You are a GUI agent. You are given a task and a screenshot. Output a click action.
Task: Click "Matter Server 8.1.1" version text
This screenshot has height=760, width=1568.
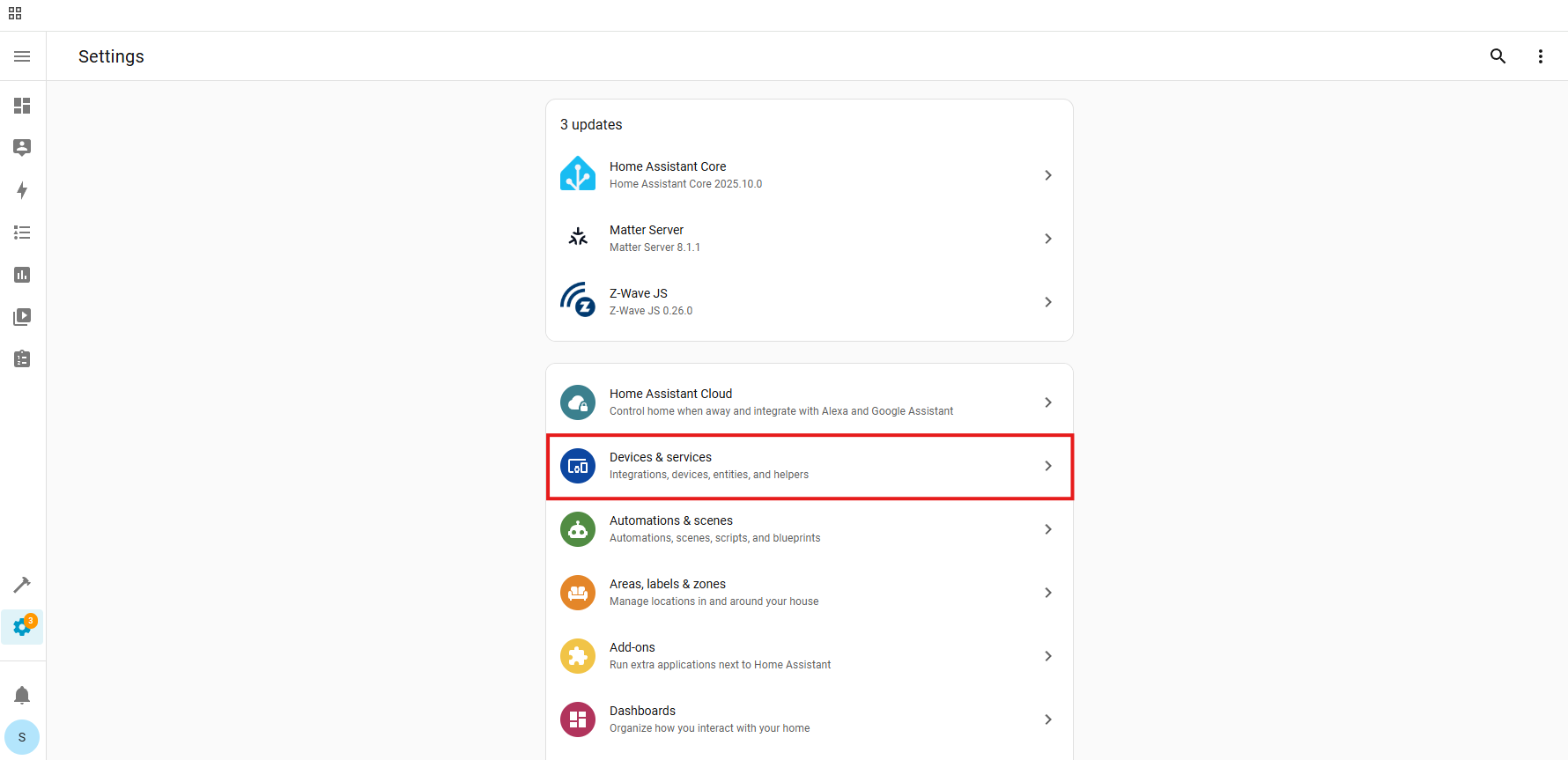click(655, 247)
